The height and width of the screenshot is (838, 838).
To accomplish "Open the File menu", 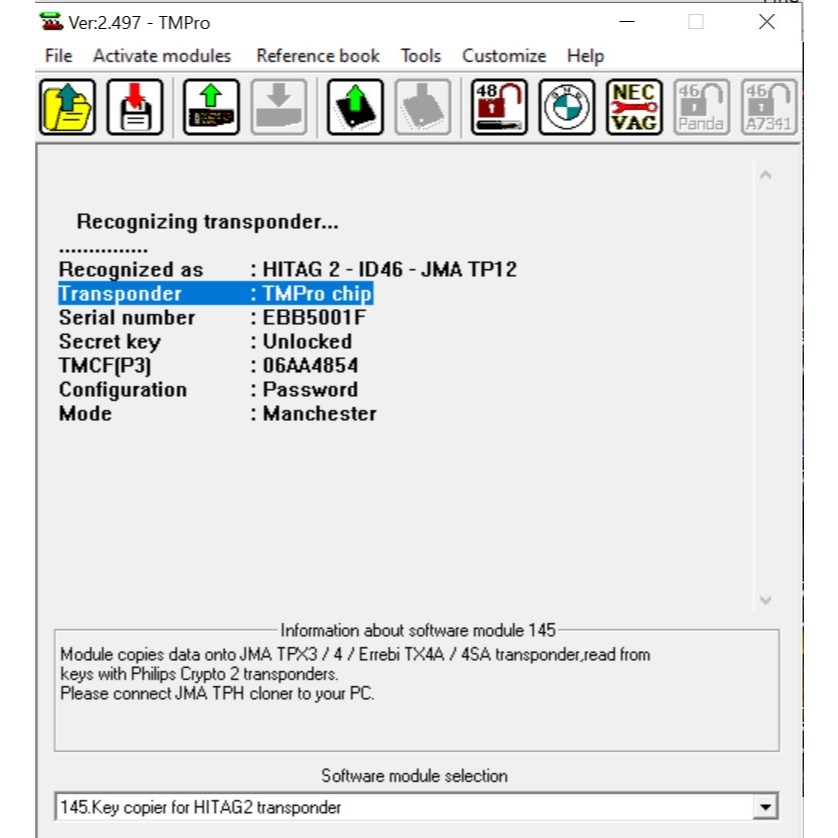I will point(59,56).
